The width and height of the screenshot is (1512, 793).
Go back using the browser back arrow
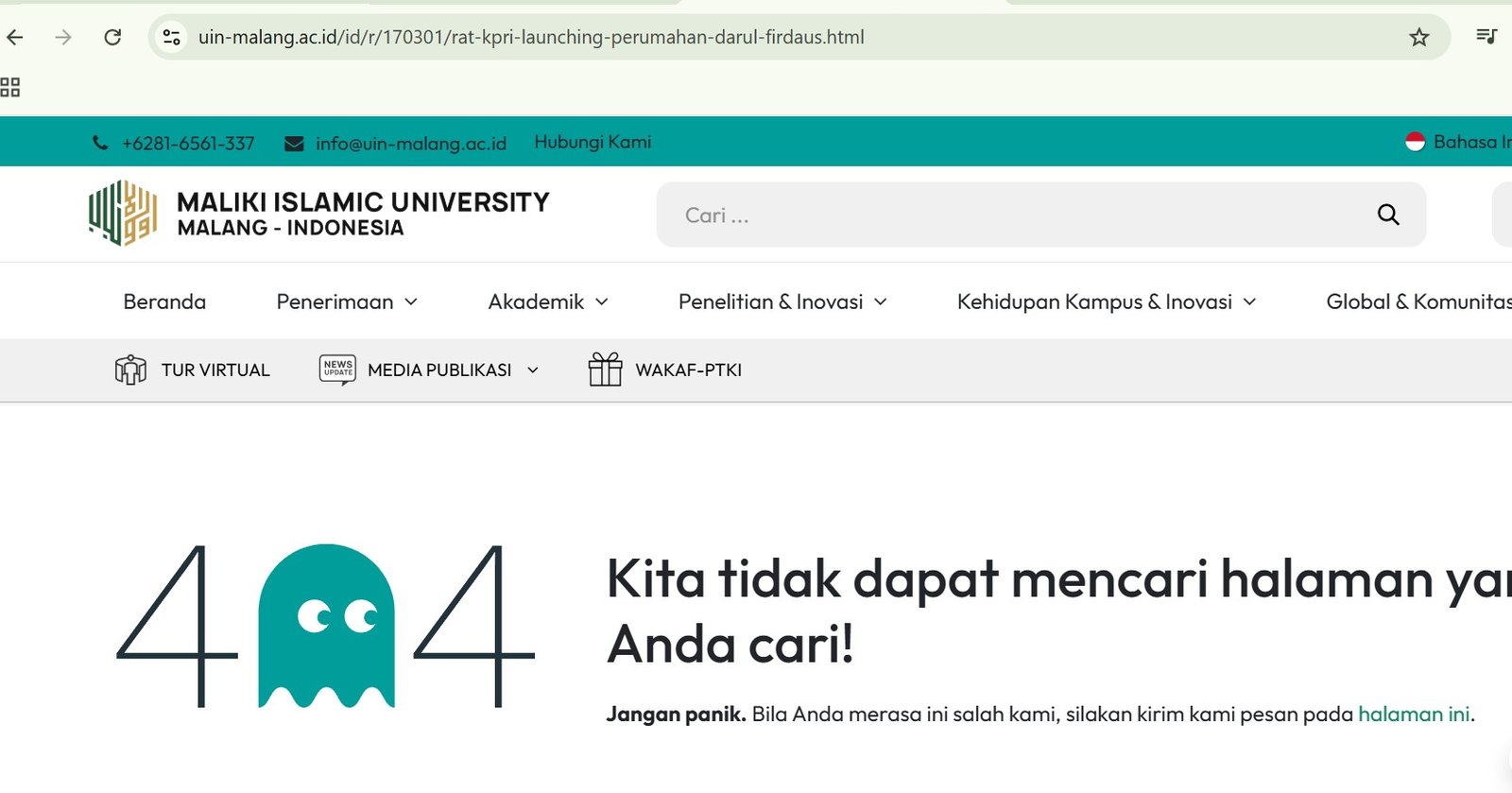15,37
